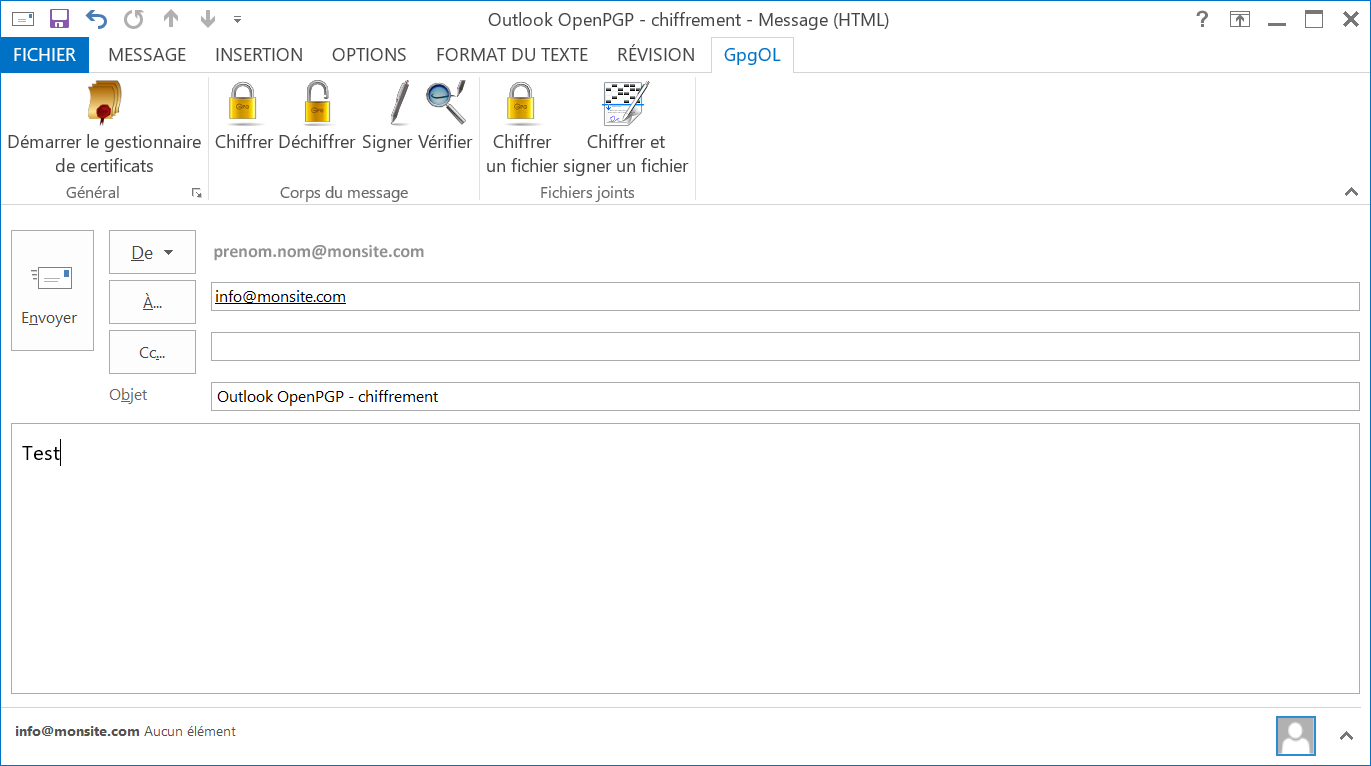The width and height of the screenshot is (1371, 766).
Task: Expand the people pane chevron
Action: click(x=1346, y=736)
